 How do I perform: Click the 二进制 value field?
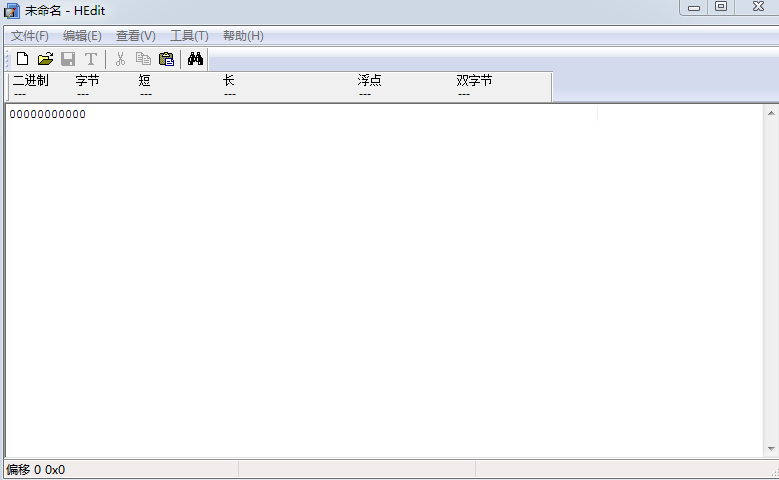(20, 94)
